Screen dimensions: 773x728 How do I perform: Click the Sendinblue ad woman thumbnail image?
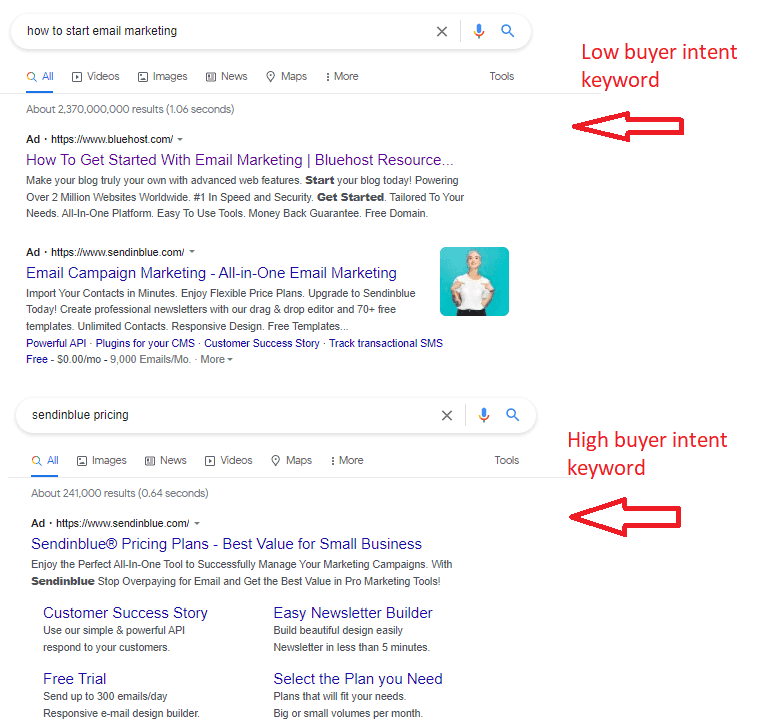click(x=474, y=281)
